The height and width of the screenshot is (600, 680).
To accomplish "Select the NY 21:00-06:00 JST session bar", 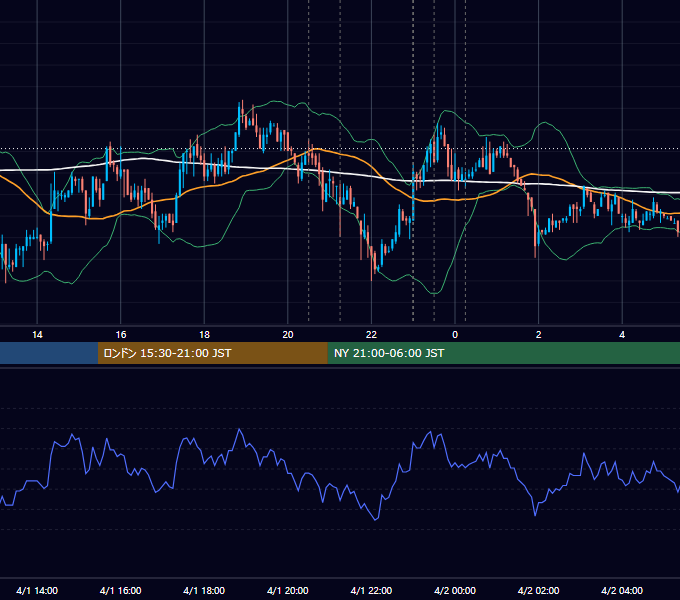I will point(503,353).
